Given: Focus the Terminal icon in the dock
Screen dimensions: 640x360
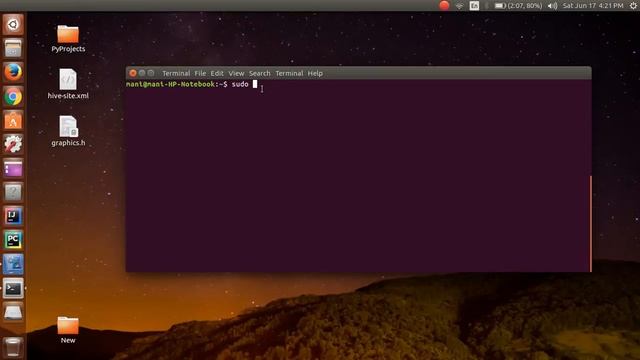Looking at the screenshot, I should [x=13, y=288].
